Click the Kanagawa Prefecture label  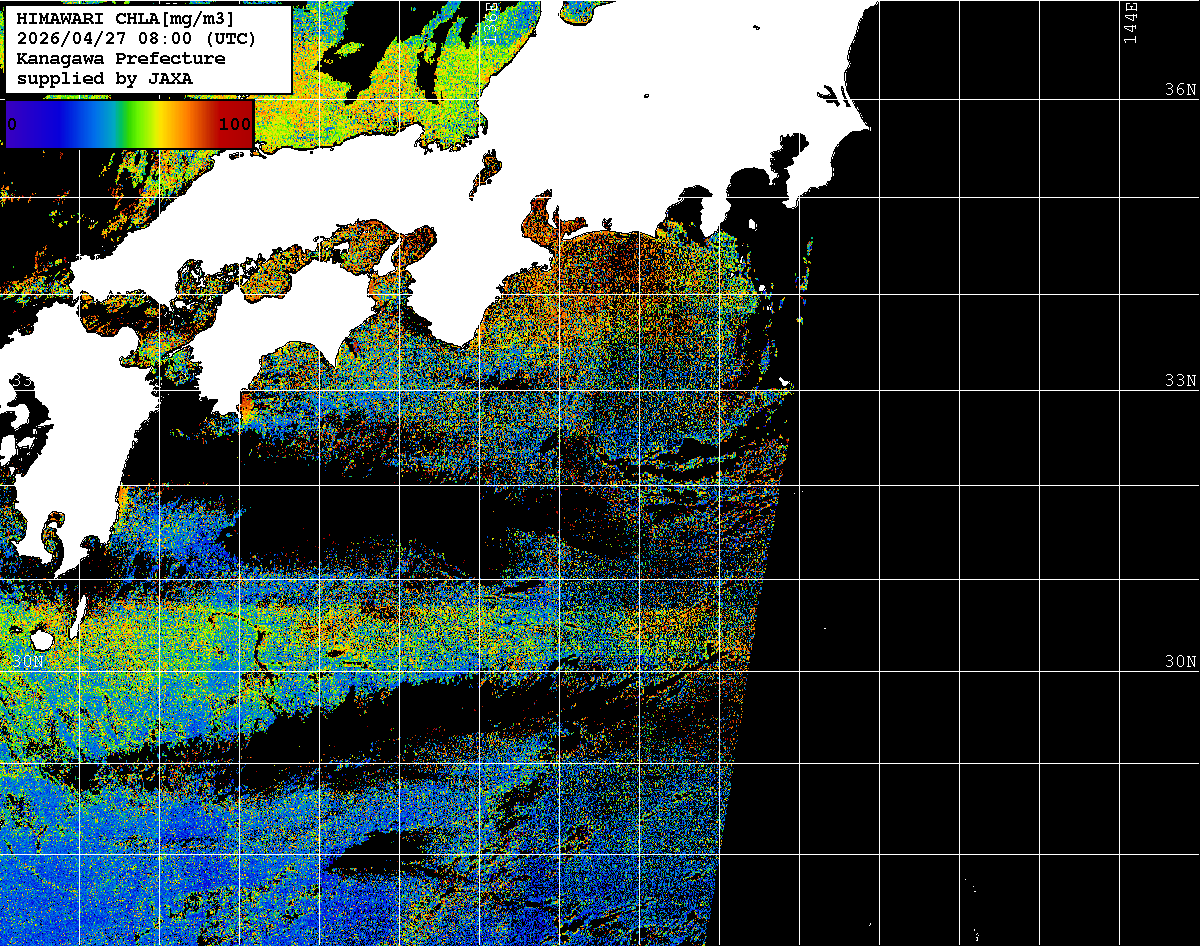click(x=120, y=58)
